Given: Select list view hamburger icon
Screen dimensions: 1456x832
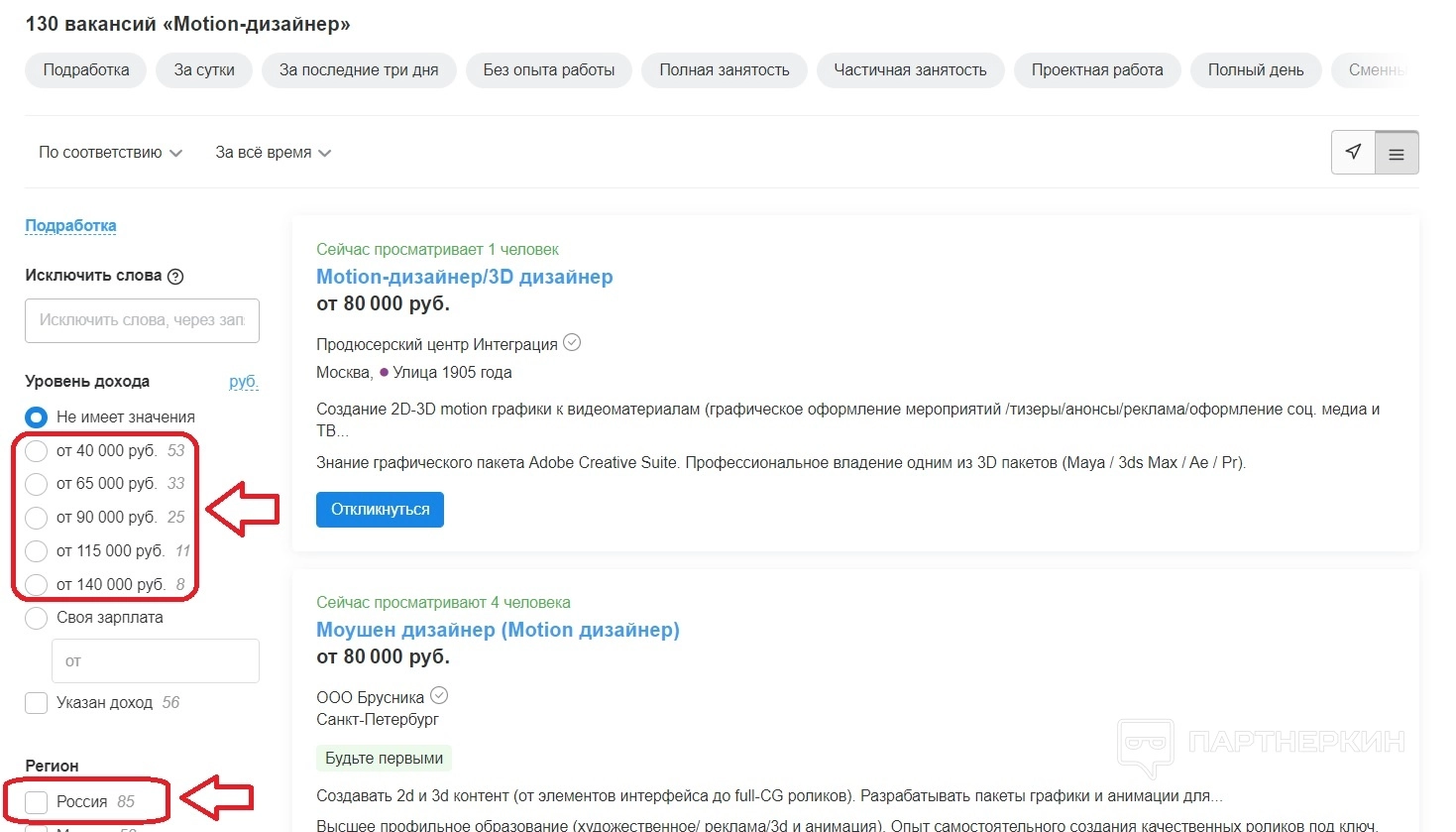Looking at the screenshot, I should point(1397,154).
